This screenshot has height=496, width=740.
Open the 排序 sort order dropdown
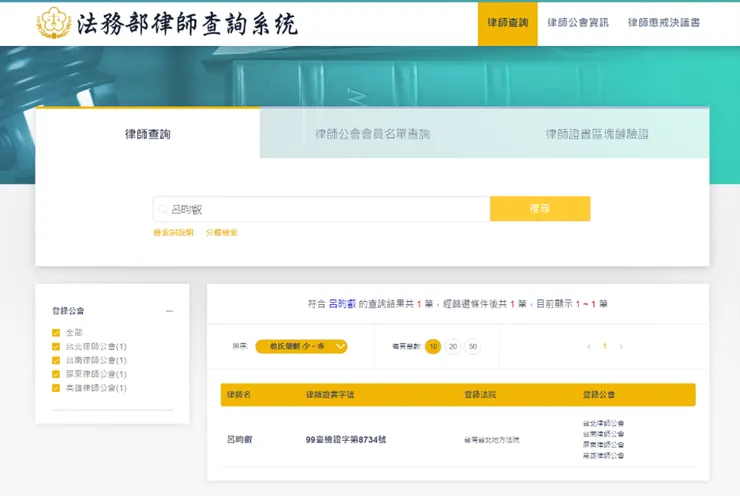pyautogui.click(x=301, y=346)
